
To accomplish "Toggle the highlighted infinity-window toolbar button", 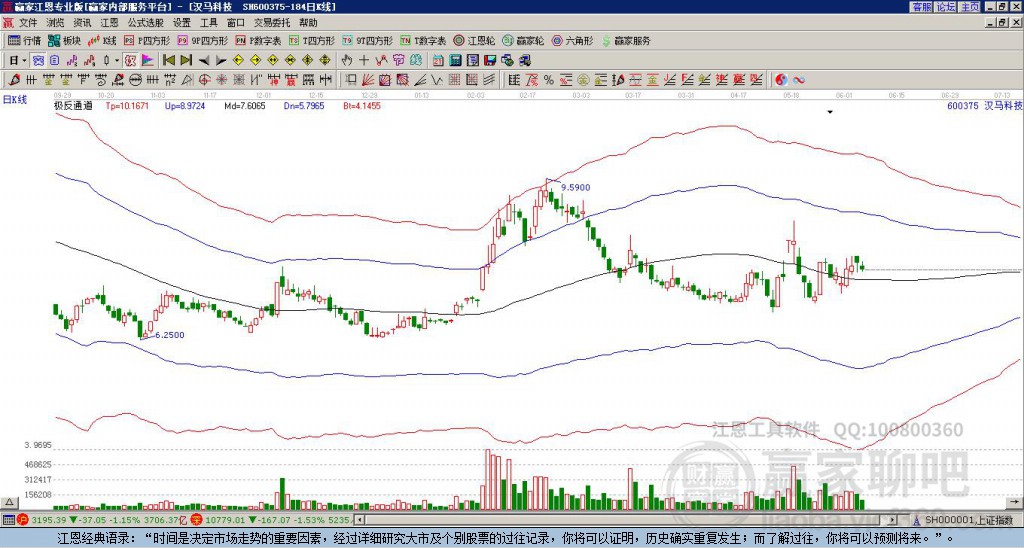I will 39,61.
